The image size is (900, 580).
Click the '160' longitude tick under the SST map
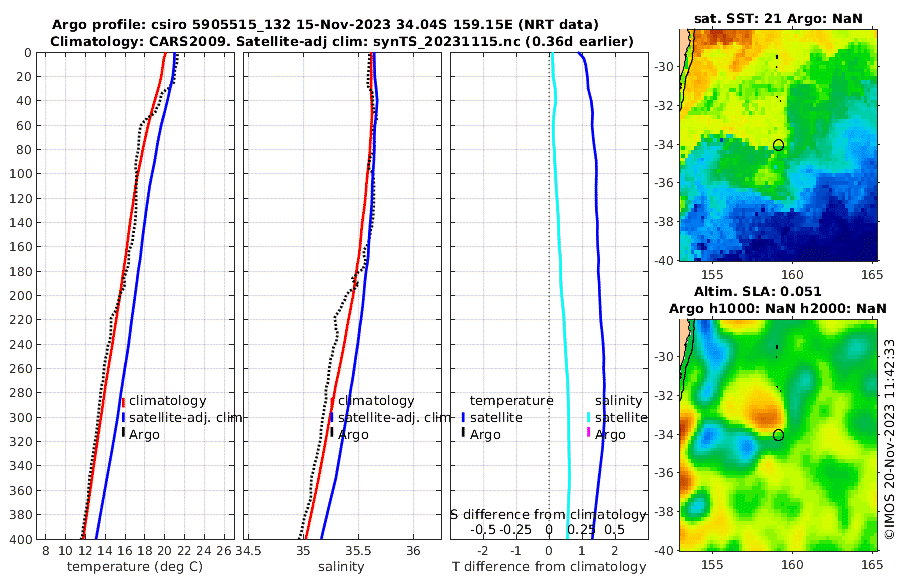(x=792, y=275)
